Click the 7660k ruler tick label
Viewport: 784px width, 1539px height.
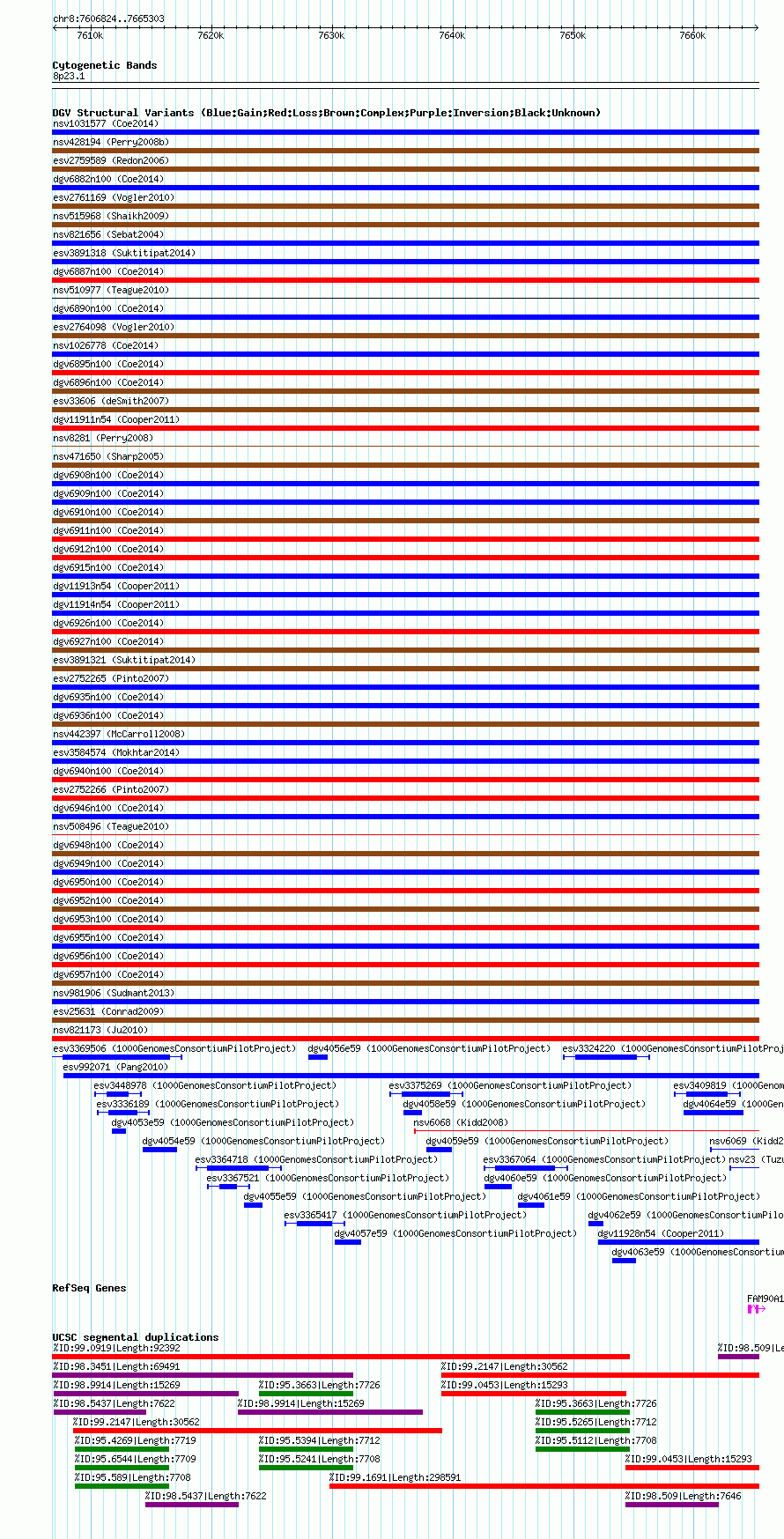(x=692, y=35)
